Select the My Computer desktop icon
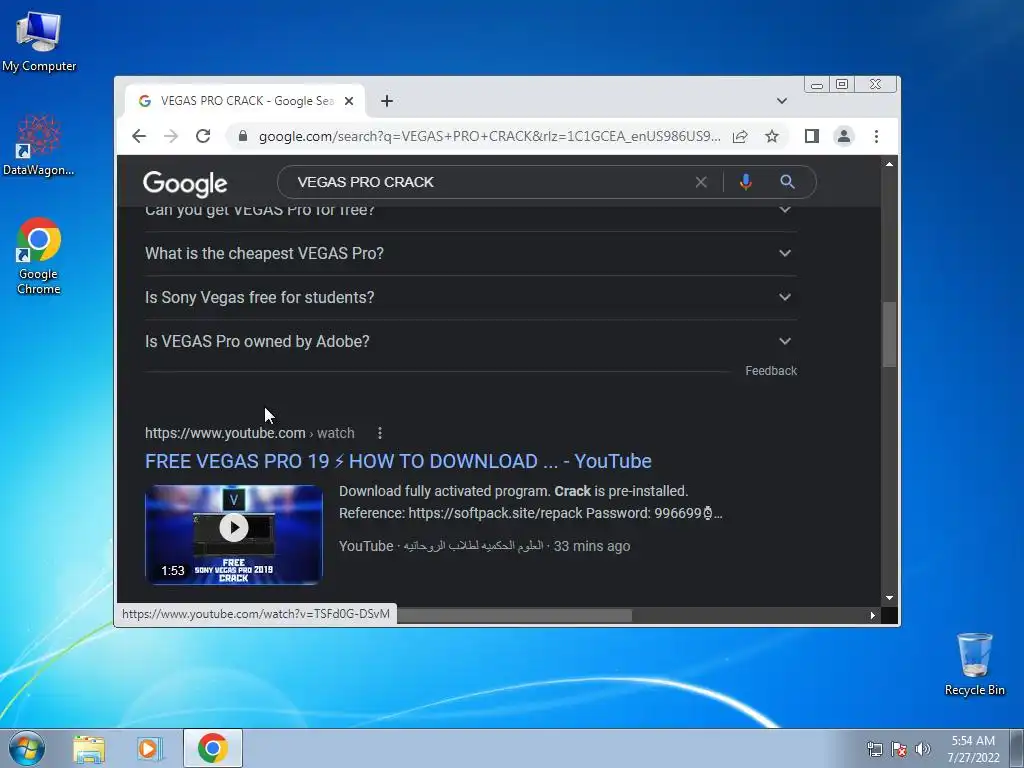The image size is (1024, 768). pos(39,40)
